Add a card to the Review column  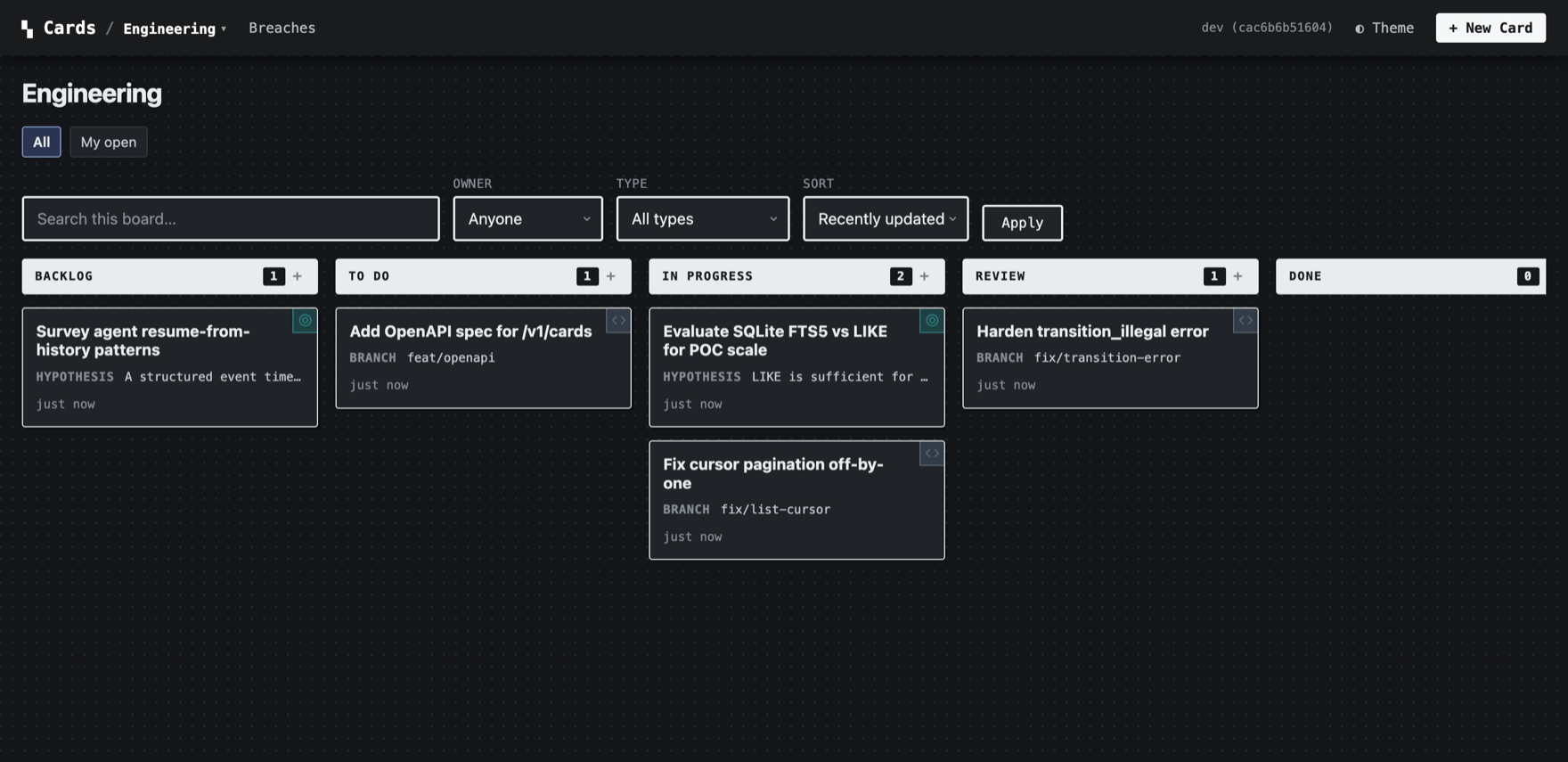1238,276
